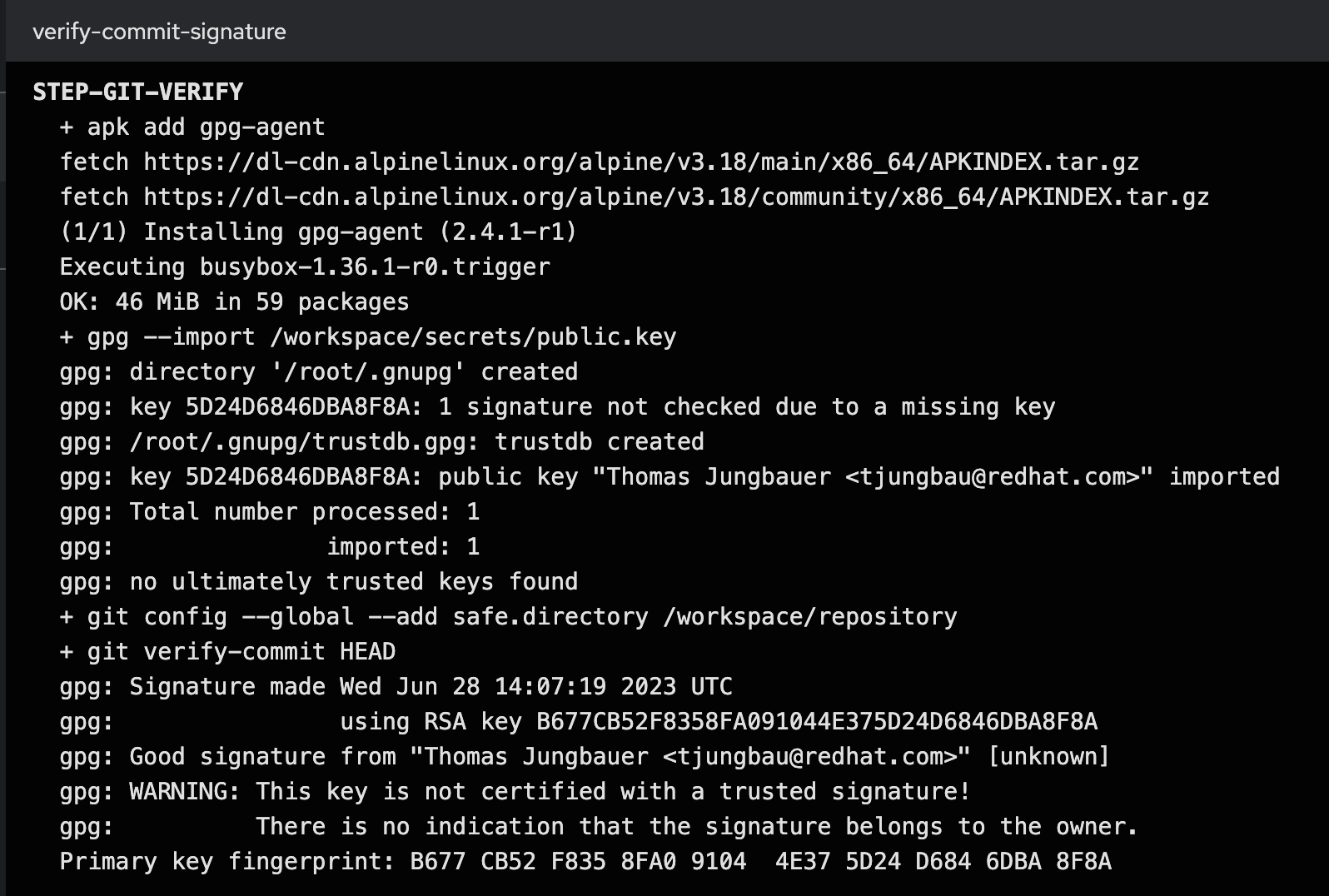This screenshot has width=1329, height=896.
Task: Click the busybox-1.36.1-r0.trigger log line
Action: point(305,266)
